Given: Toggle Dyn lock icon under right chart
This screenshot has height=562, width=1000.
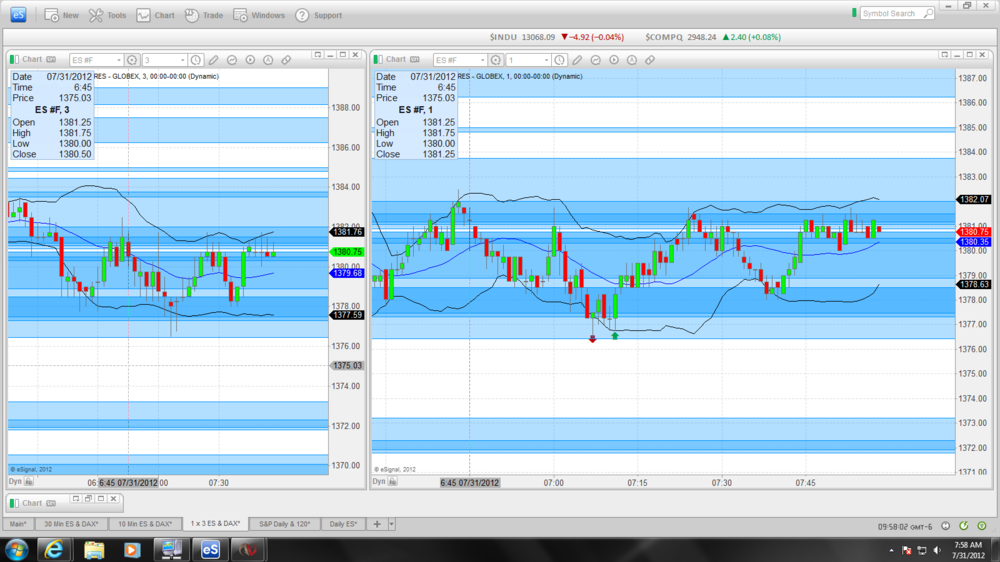Looking at the screenshot, I should pos(392,482).
